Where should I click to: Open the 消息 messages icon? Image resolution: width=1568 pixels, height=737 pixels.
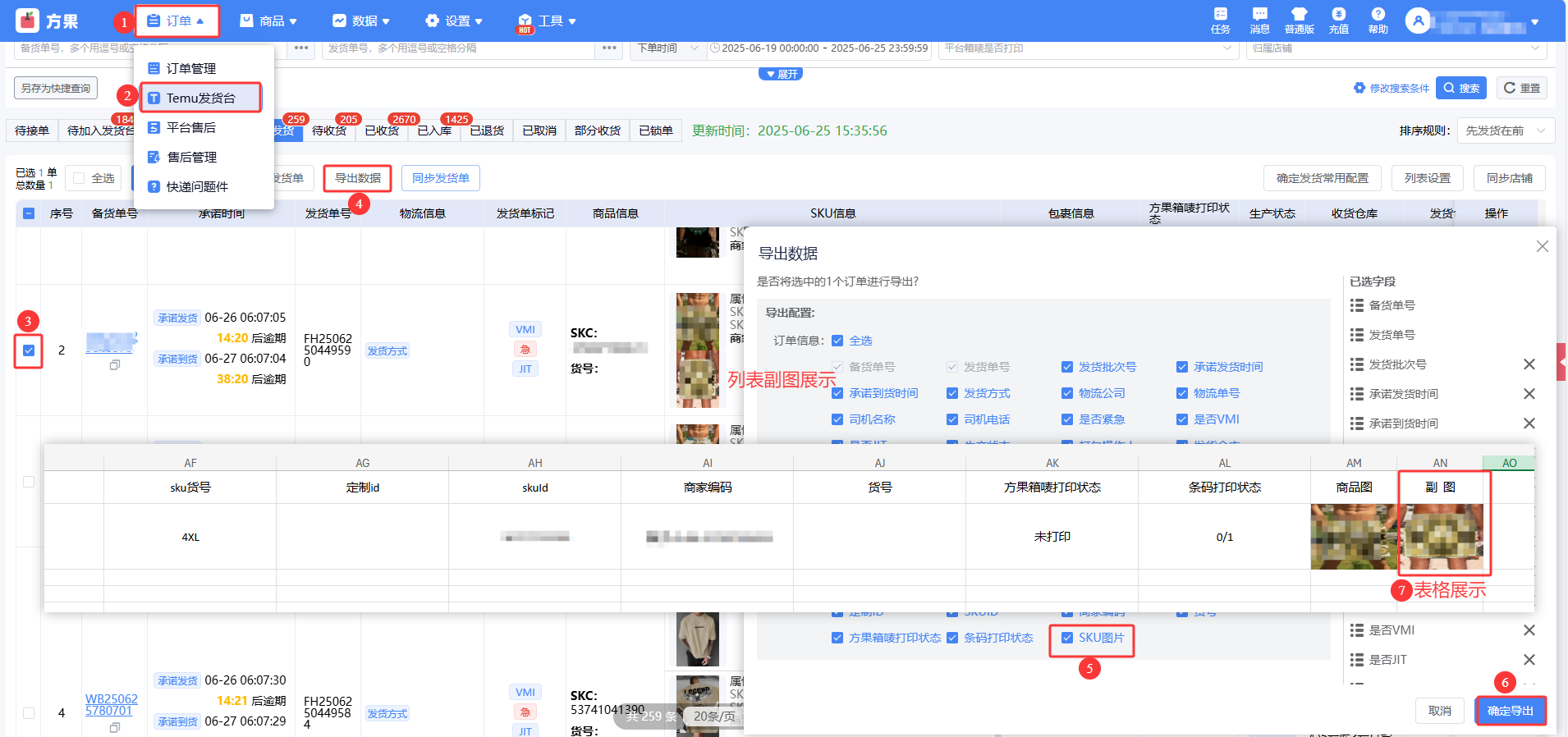pyautogui.click(x=1259, y=20)
